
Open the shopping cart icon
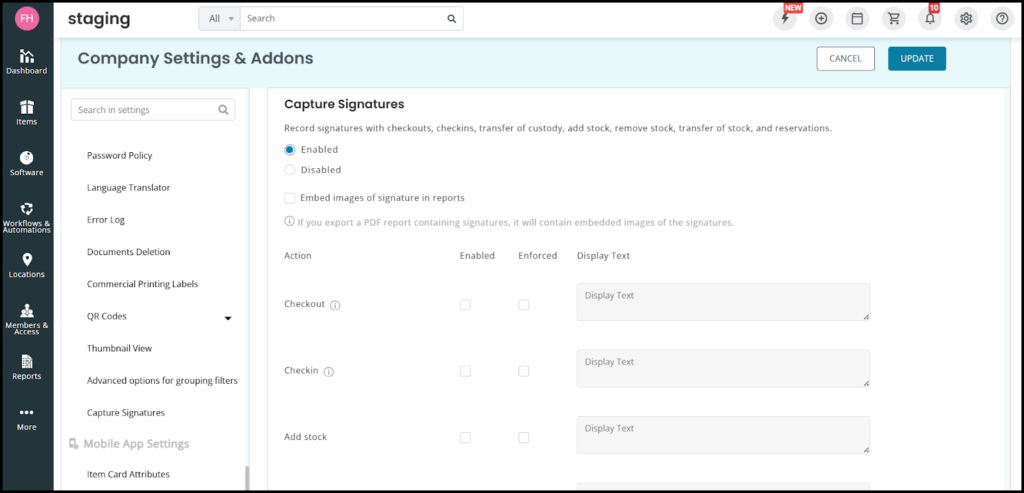894,18
